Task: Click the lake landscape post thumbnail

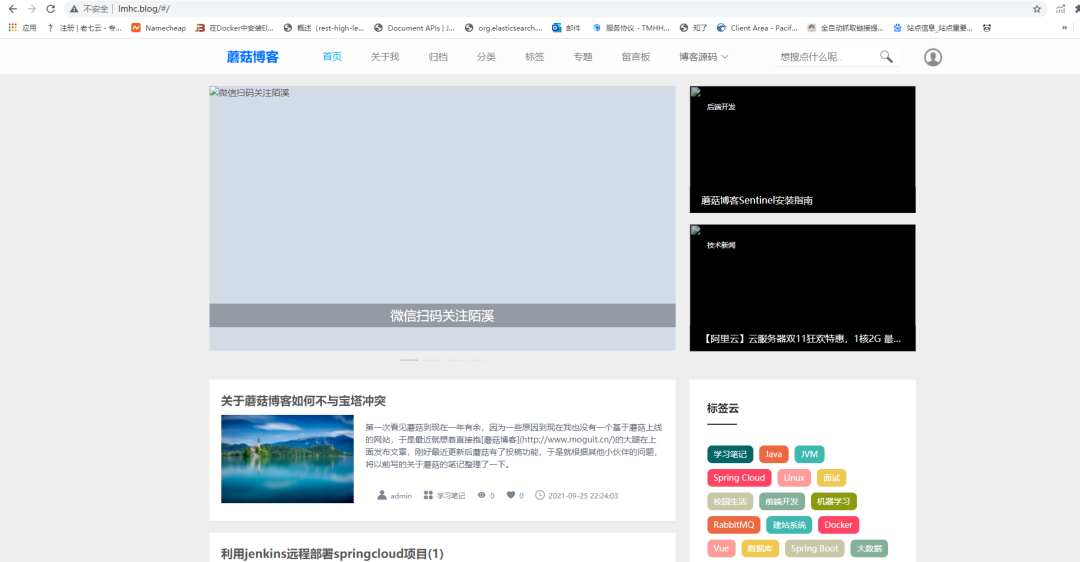Action: (x=287, y=459)
